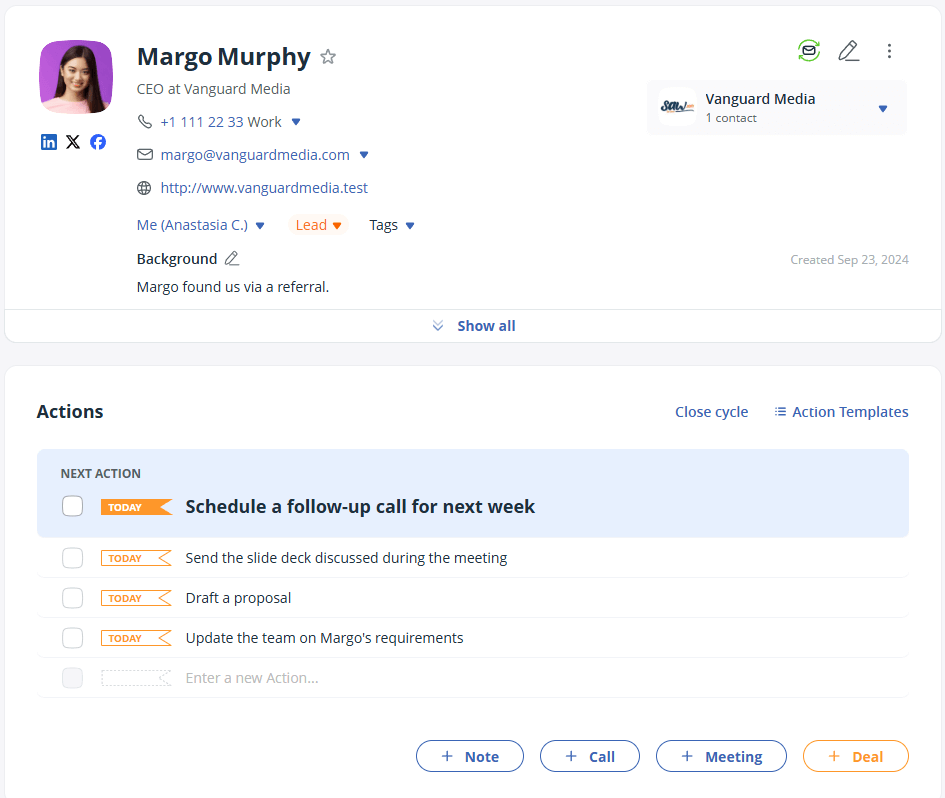Expand the Tags dropdown
Image resolution: width=945 pixels, height=798 pixels.
[x=391, y=224]
